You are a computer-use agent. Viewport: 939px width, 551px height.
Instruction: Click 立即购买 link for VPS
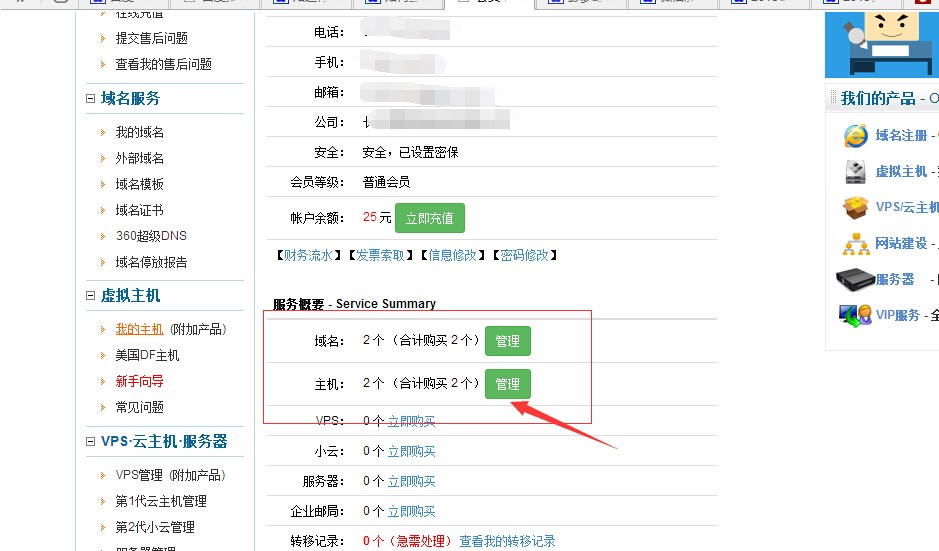pyautogui.click(x=411, y=422)
